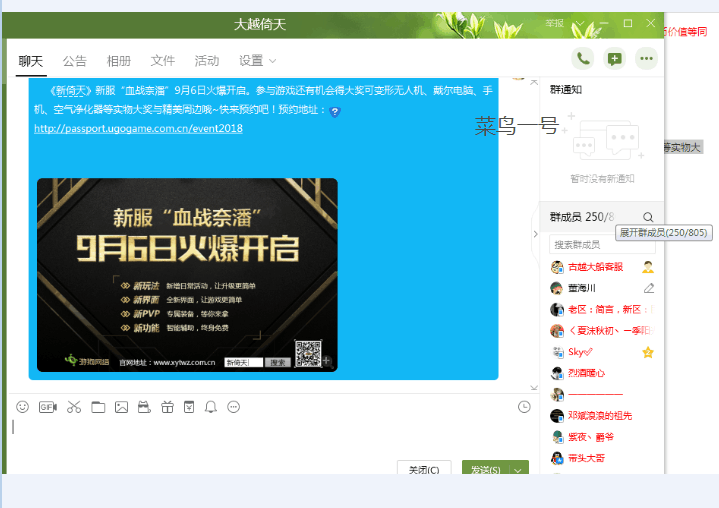Start a group voice call
Image resolution: width=719 pixels, height=508 pixels.
coord(582,59)
